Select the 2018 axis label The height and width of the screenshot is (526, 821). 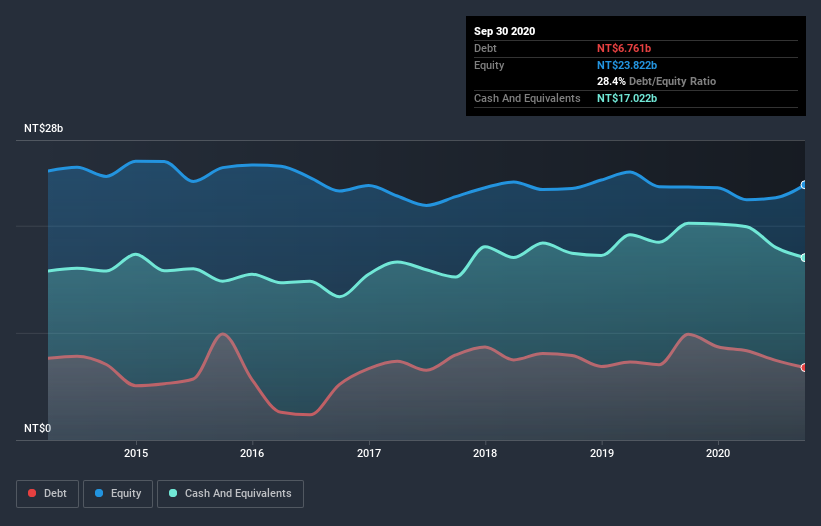(485, 453)
